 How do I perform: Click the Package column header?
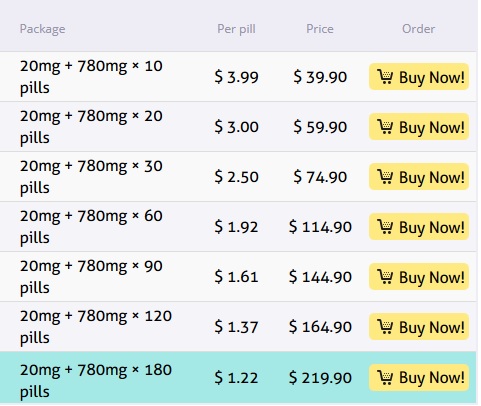pyautogui.click(x=43, y=29)
